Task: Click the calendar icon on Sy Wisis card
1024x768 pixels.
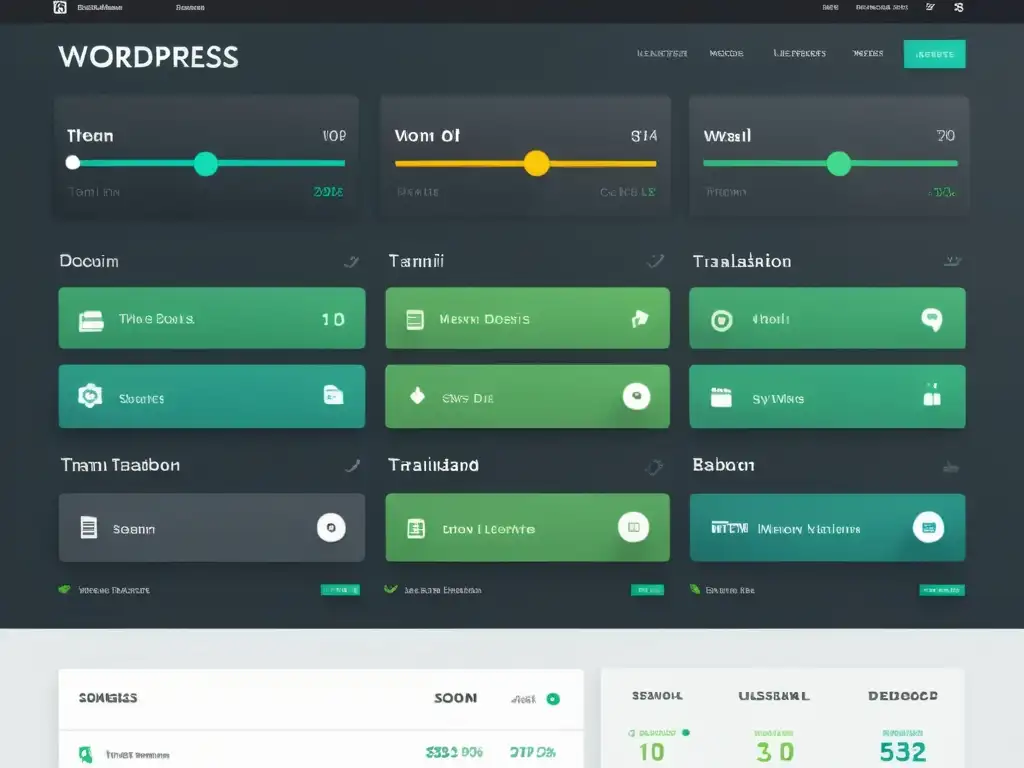Action: coord(721,396)
